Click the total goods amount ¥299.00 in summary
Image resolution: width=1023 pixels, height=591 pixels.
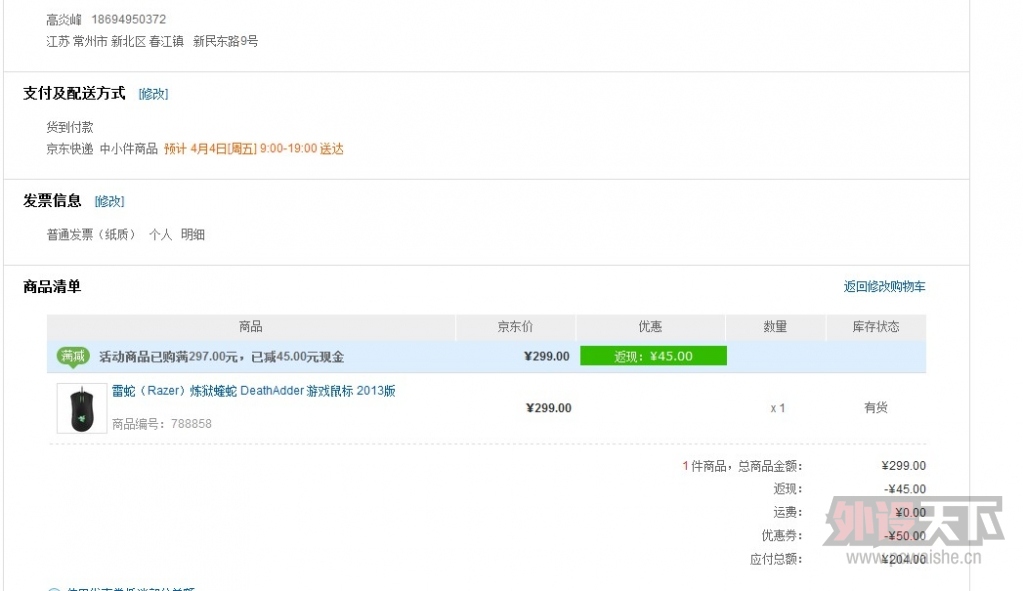pos(904,466)
